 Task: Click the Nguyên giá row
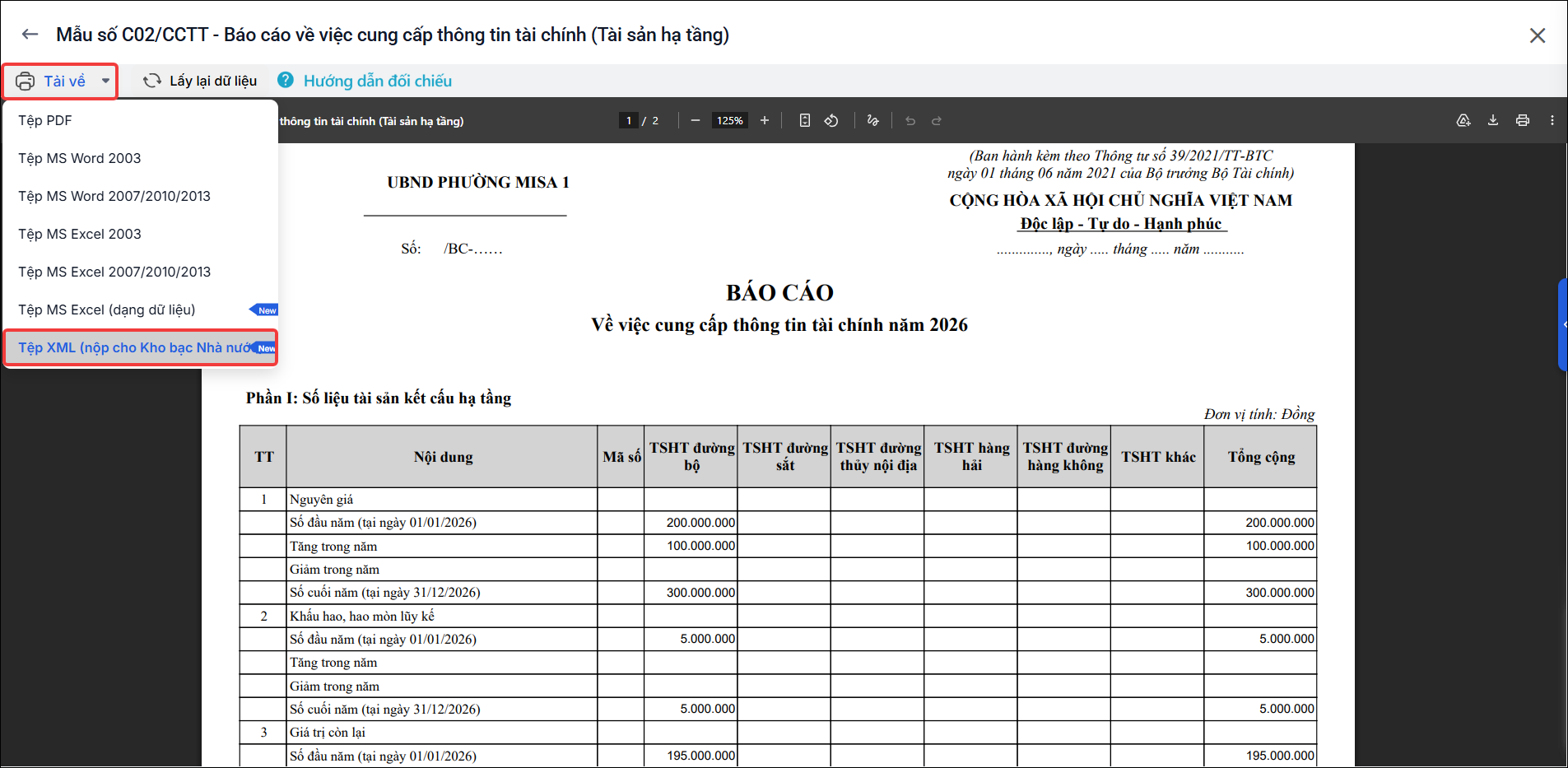coord(778,500)
